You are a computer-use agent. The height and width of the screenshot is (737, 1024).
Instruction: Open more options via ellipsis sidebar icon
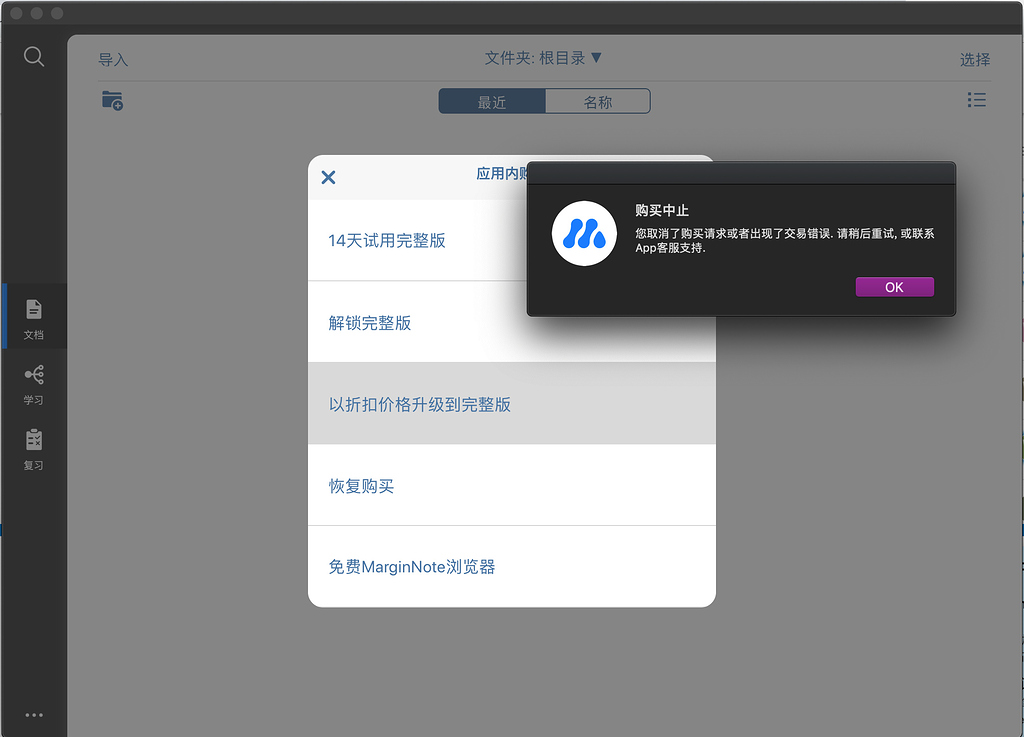point(33,714)
